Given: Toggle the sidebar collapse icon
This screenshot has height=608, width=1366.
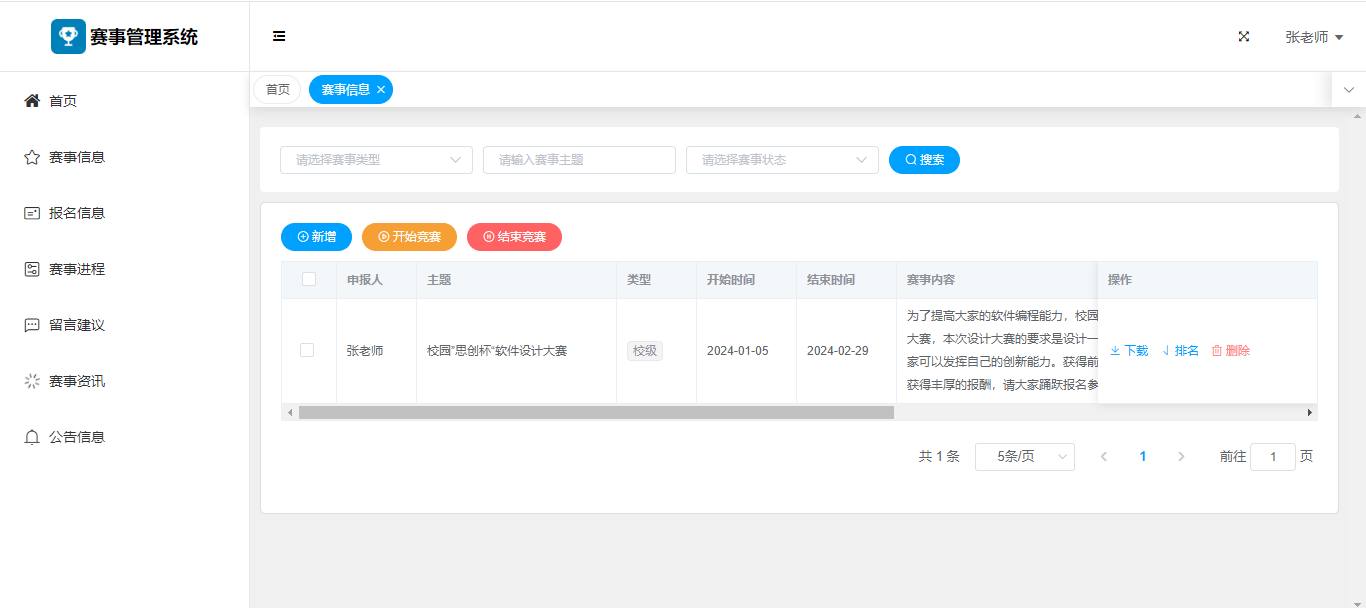Looking at the screenshot, I should pos(279,37).
